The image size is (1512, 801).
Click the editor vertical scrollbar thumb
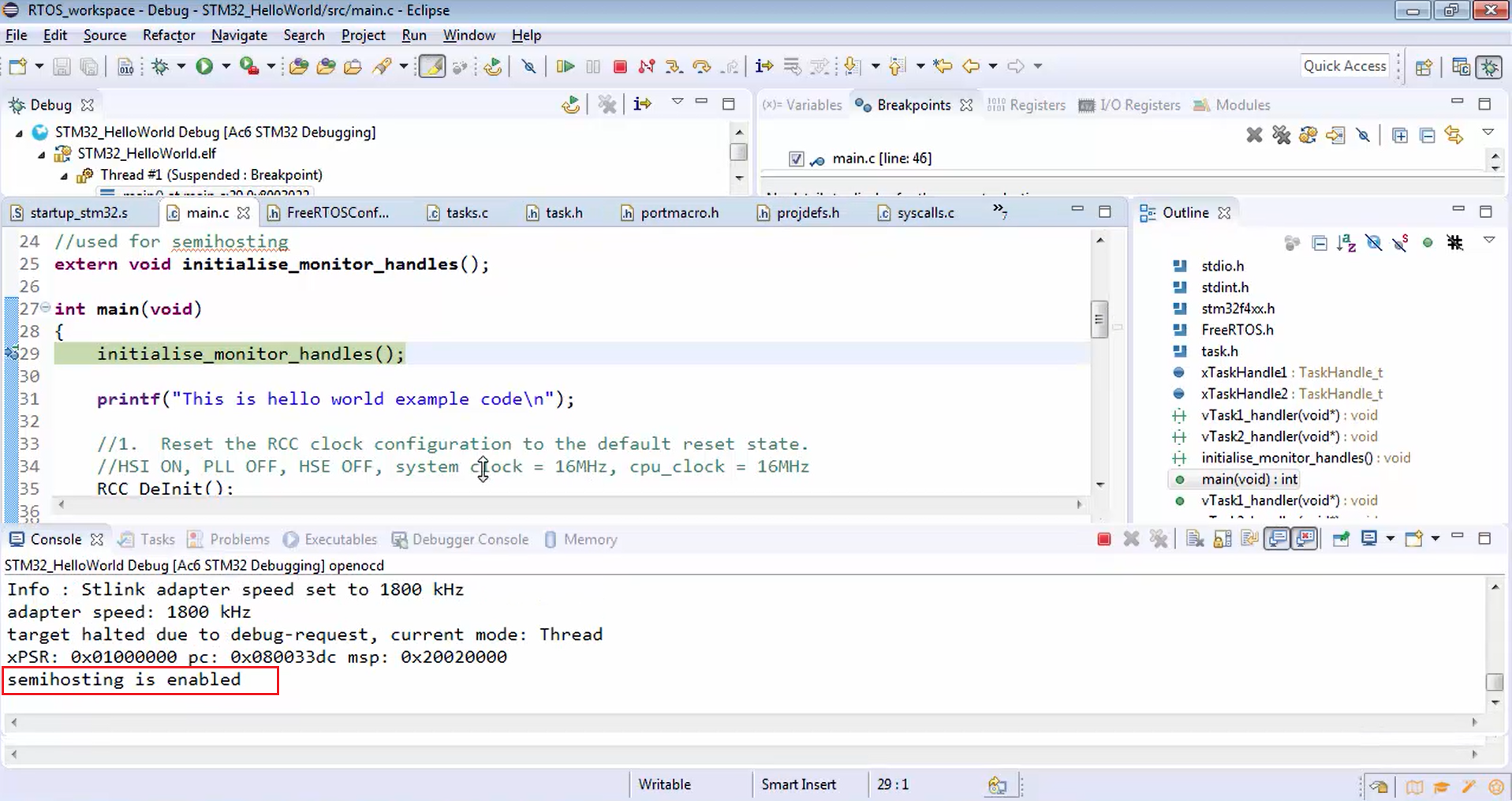tap(1099, 320)
